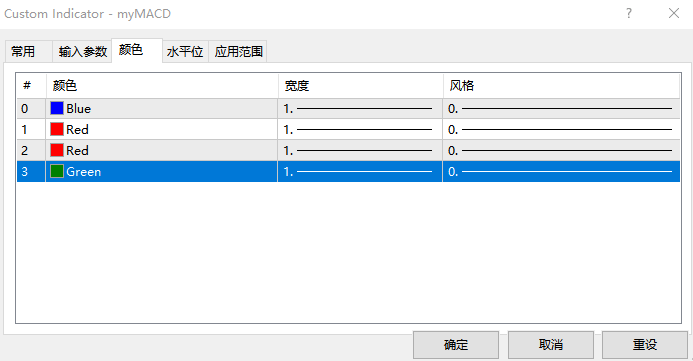Click the 宽度 column header

pyautogui.click(x=361, y=86)
